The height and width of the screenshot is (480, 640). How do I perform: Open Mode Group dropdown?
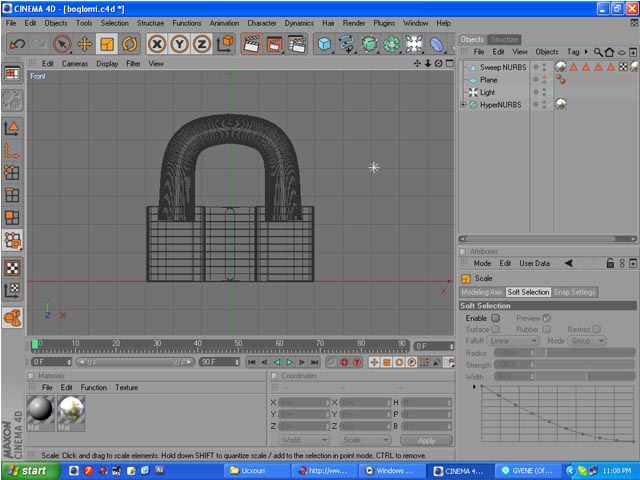coord(587,341)
